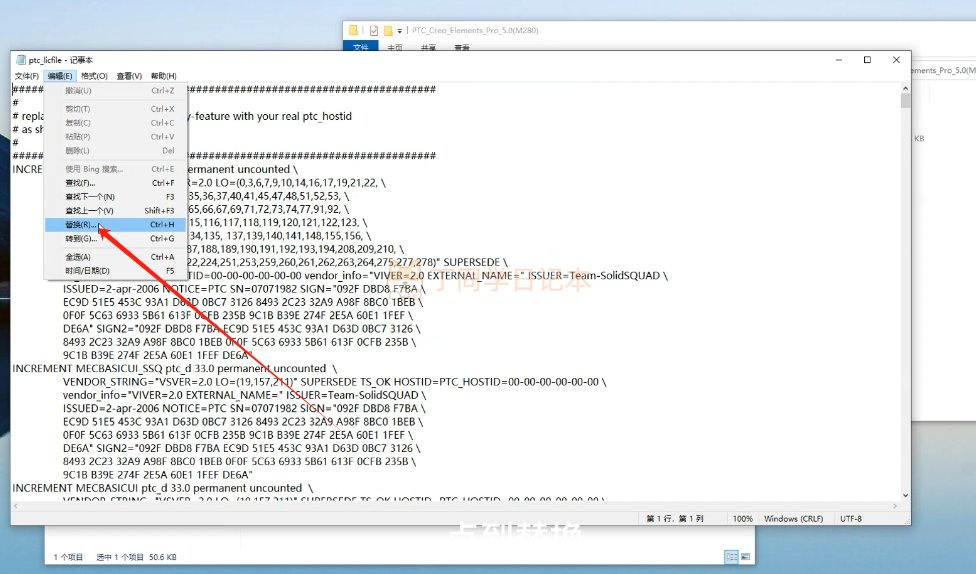
Task: Click the horizontal scrollbar right arrow in Notepad
Action: point(895,506)
